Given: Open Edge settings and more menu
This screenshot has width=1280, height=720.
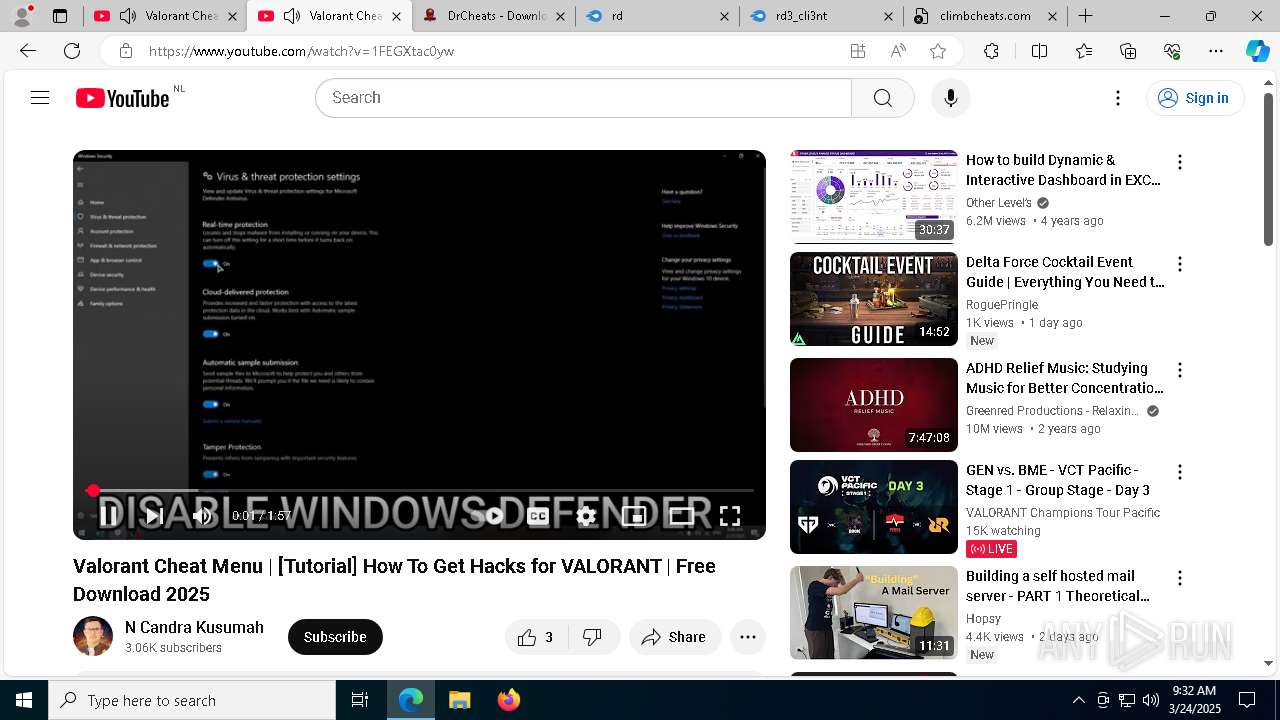Looking at the screenshot, I should 1216,51.
